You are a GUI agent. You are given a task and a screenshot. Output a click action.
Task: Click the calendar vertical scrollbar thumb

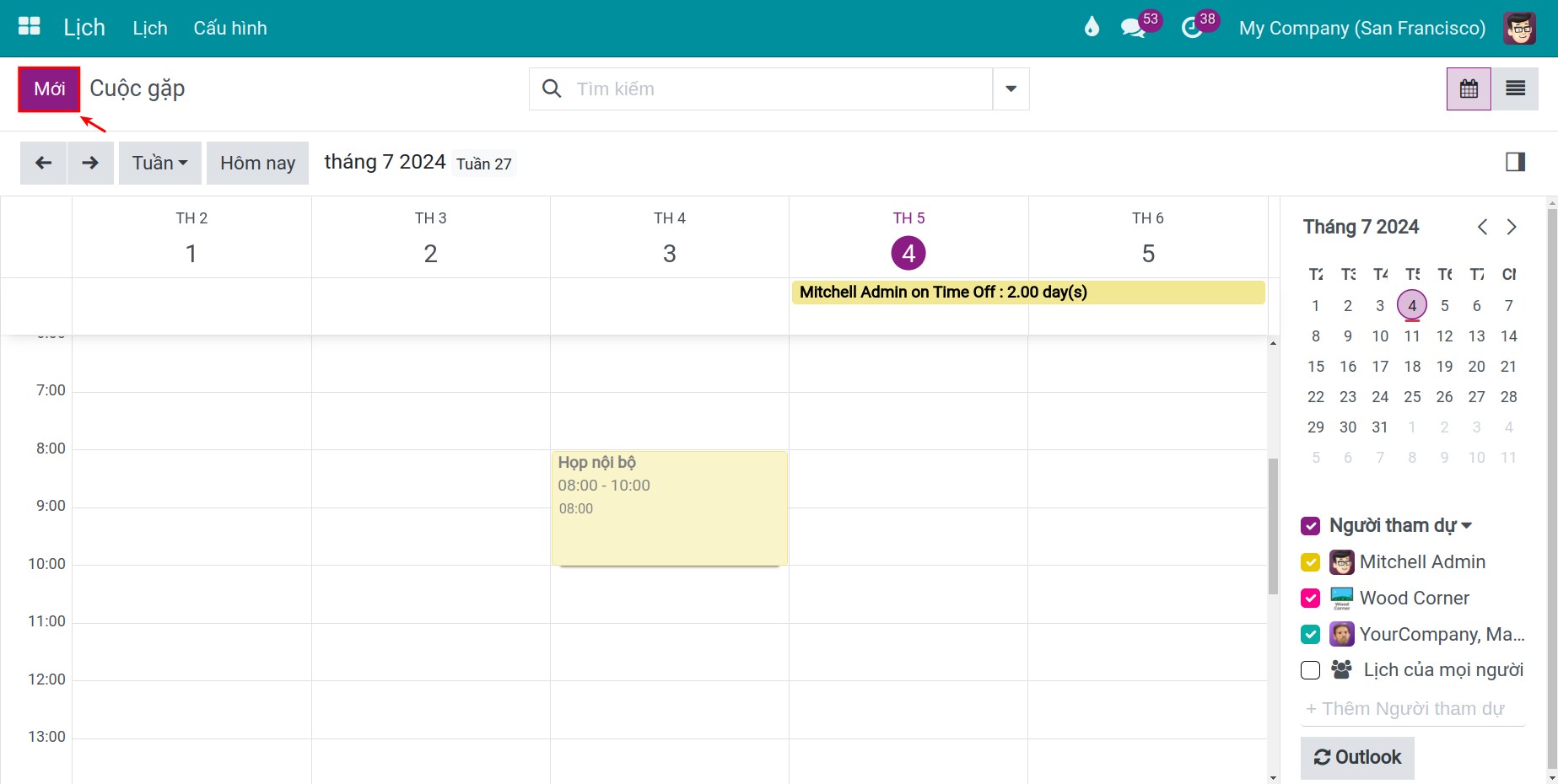pos(1273,526)
